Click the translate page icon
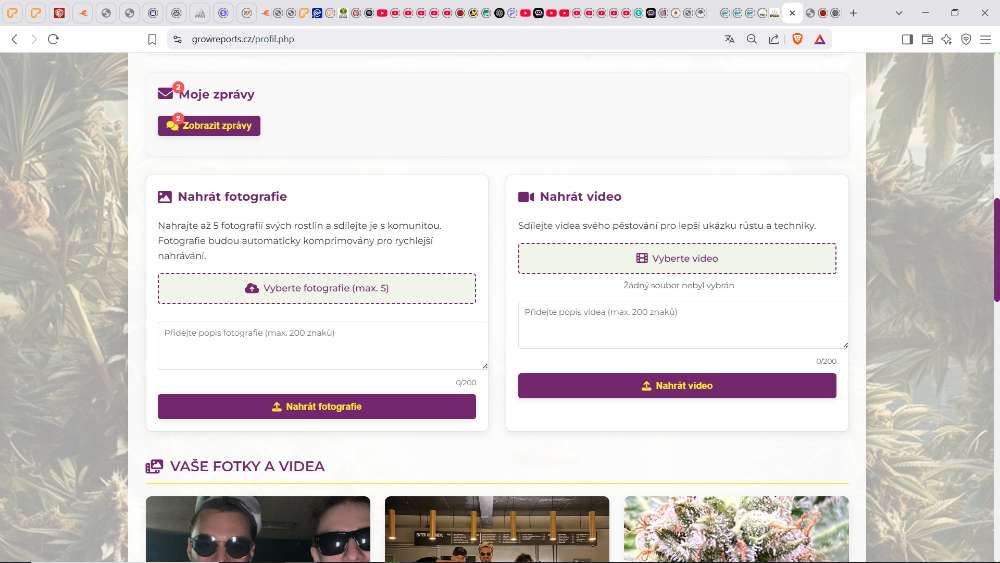Viewport: 1000px width, 563px height. [729, 39]
